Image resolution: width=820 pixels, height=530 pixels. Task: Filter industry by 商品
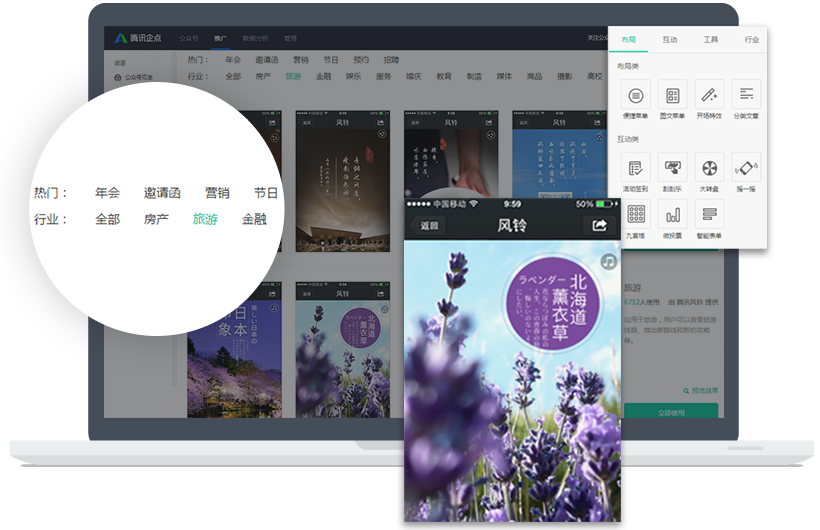(534, 76)
